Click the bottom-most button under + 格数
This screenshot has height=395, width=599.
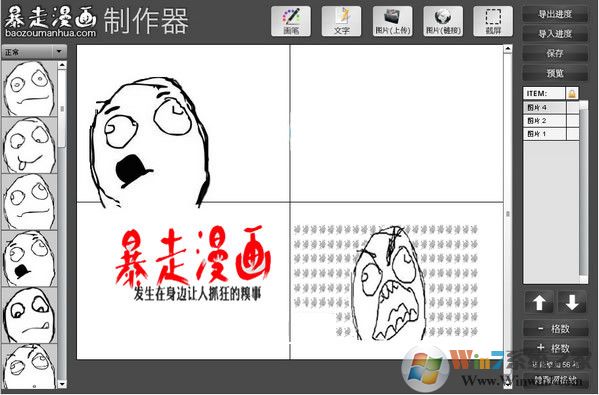555,380
